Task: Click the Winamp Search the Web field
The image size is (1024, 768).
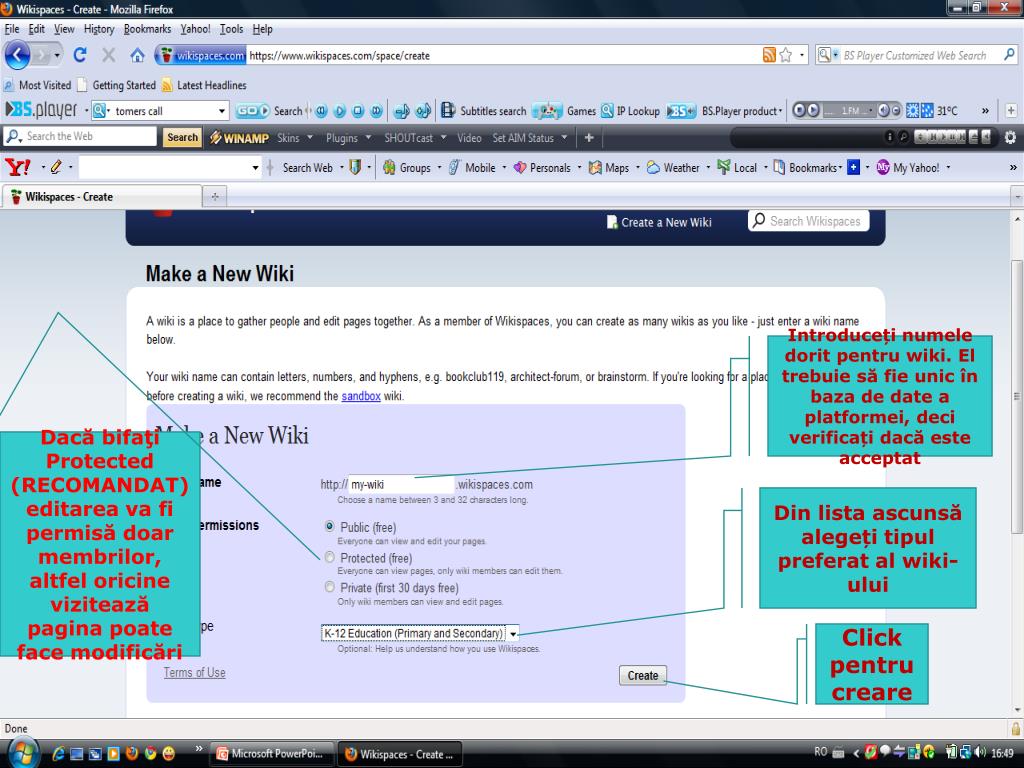Action: pyautogui.click(x=80, y=136)
